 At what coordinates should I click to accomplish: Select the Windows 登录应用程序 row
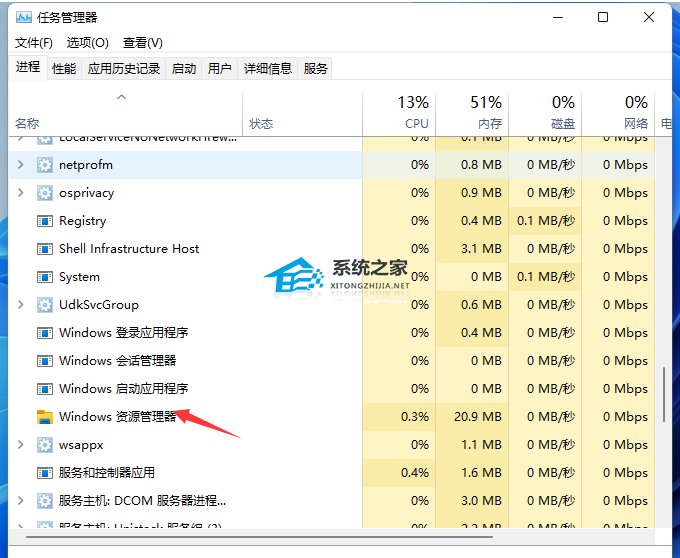coord(123,333)
